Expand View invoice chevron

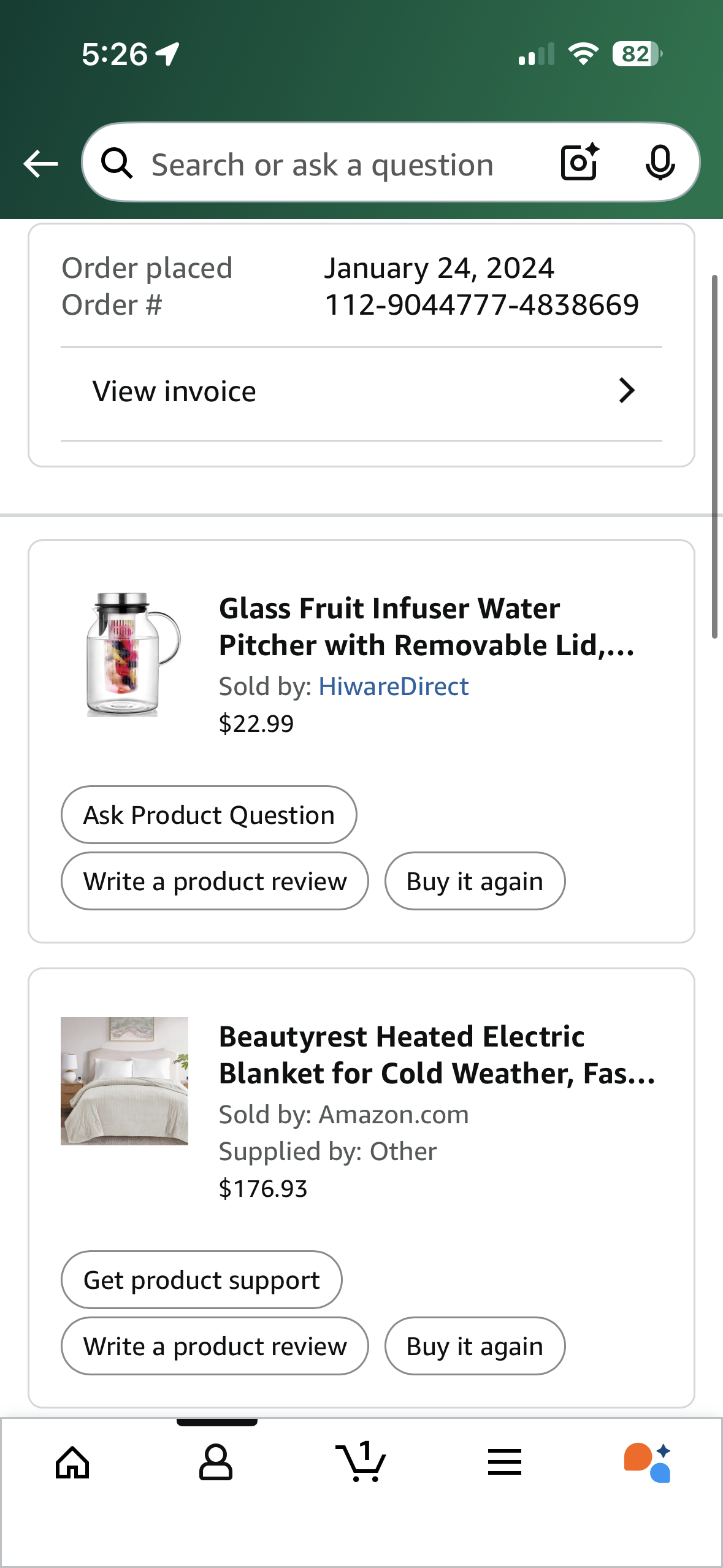pos(626,391)
